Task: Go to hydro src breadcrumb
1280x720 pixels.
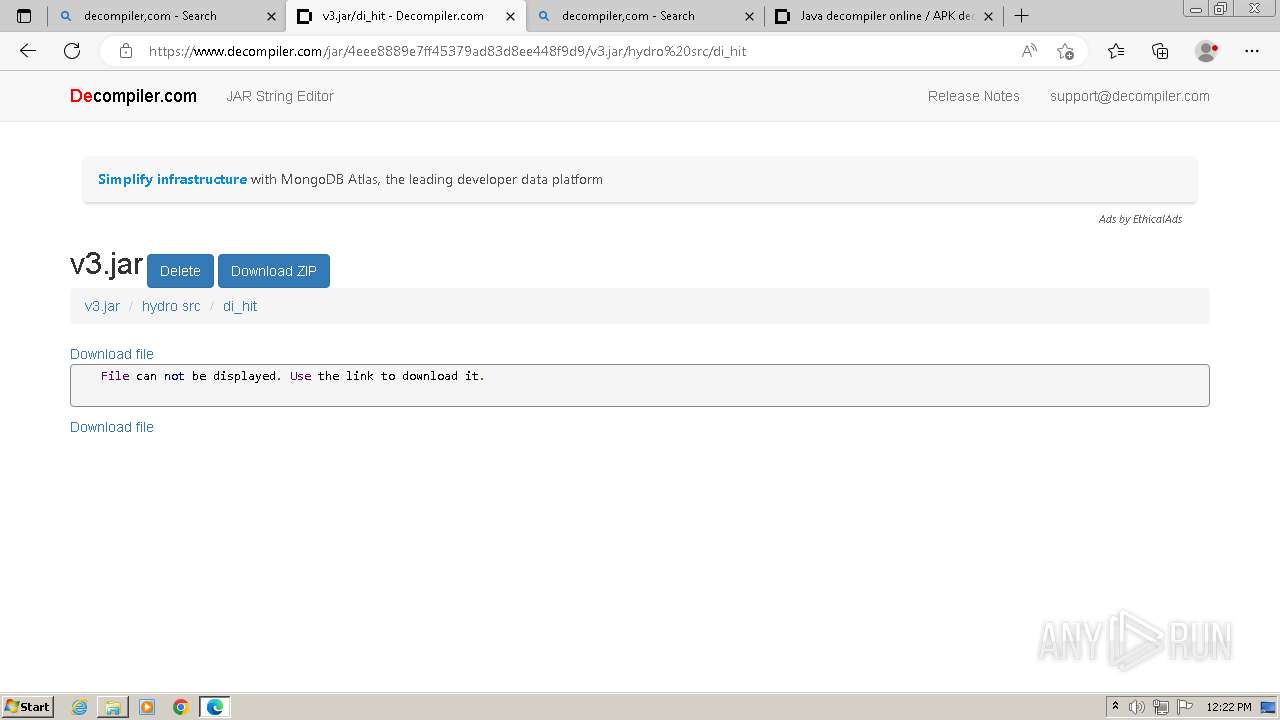Action: 171,306
